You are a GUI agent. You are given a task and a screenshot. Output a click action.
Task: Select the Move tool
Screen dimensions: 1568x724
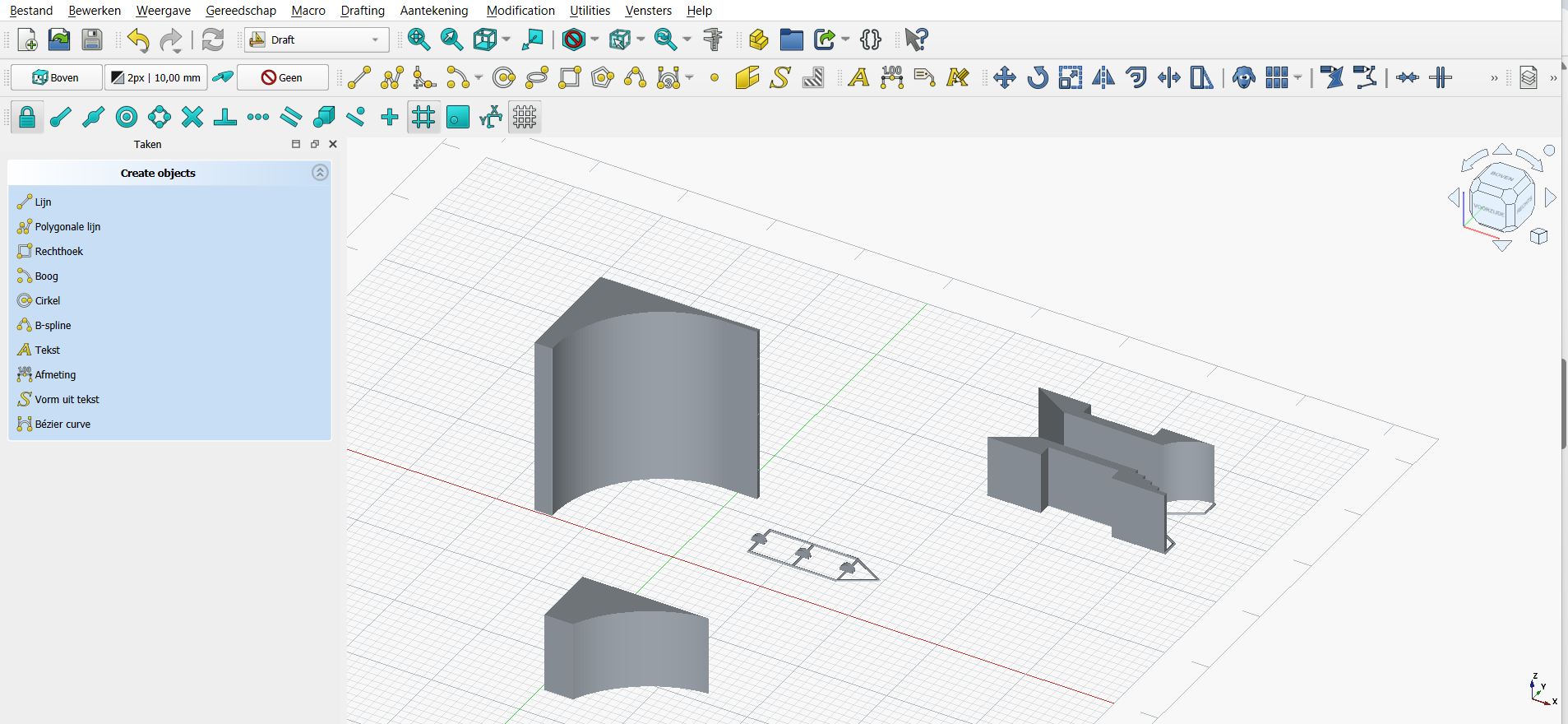[x=1005, y=77]
